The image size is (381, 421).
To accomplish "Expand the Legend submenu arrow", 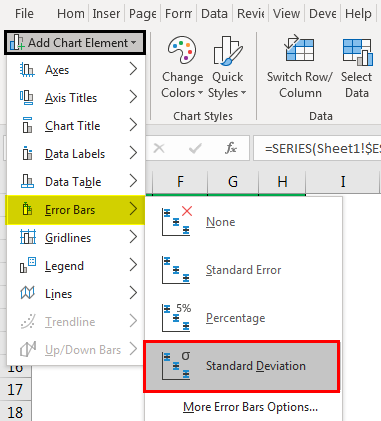I will (x=133, y=265).
